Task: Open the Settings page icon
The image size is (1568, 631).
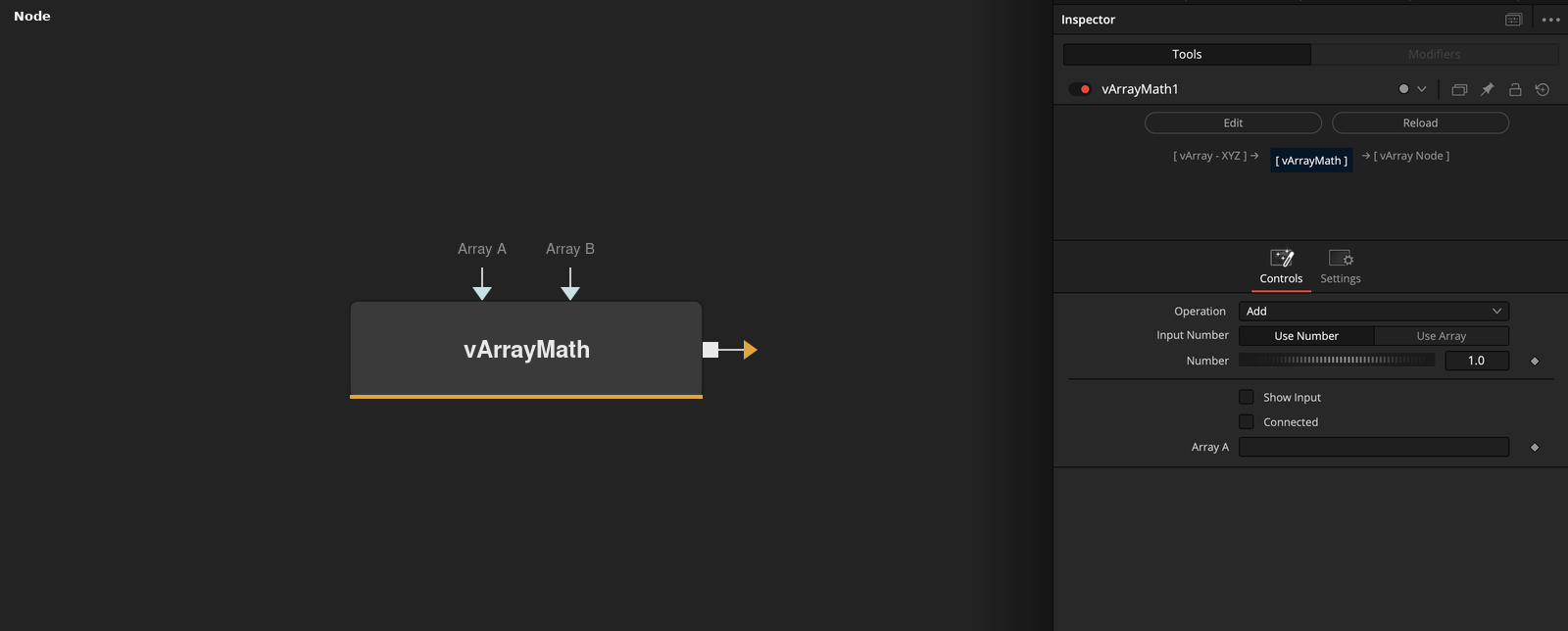Action: coord(1341,258)
